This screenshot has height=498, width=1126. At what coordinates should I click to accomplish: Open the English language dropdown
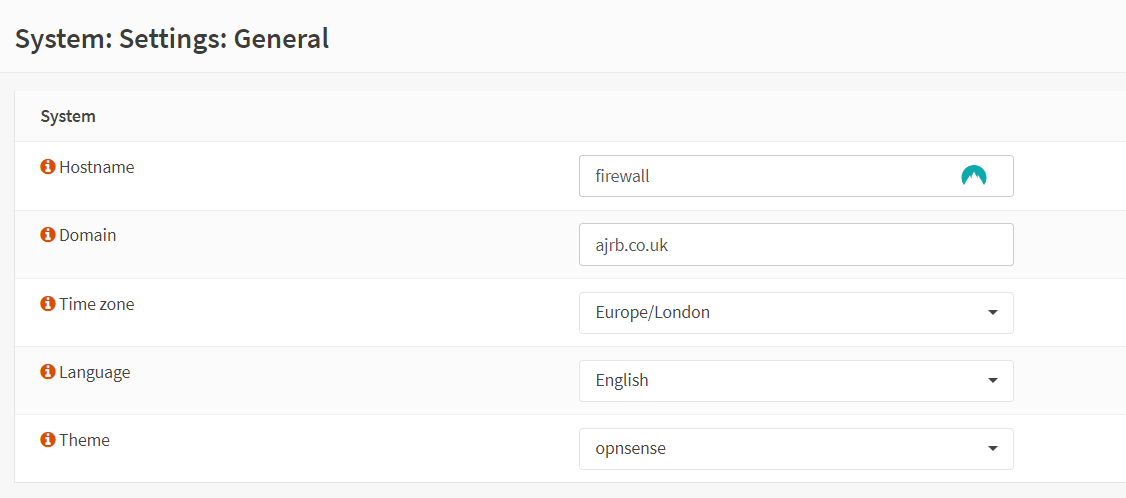tap(796, 381)
